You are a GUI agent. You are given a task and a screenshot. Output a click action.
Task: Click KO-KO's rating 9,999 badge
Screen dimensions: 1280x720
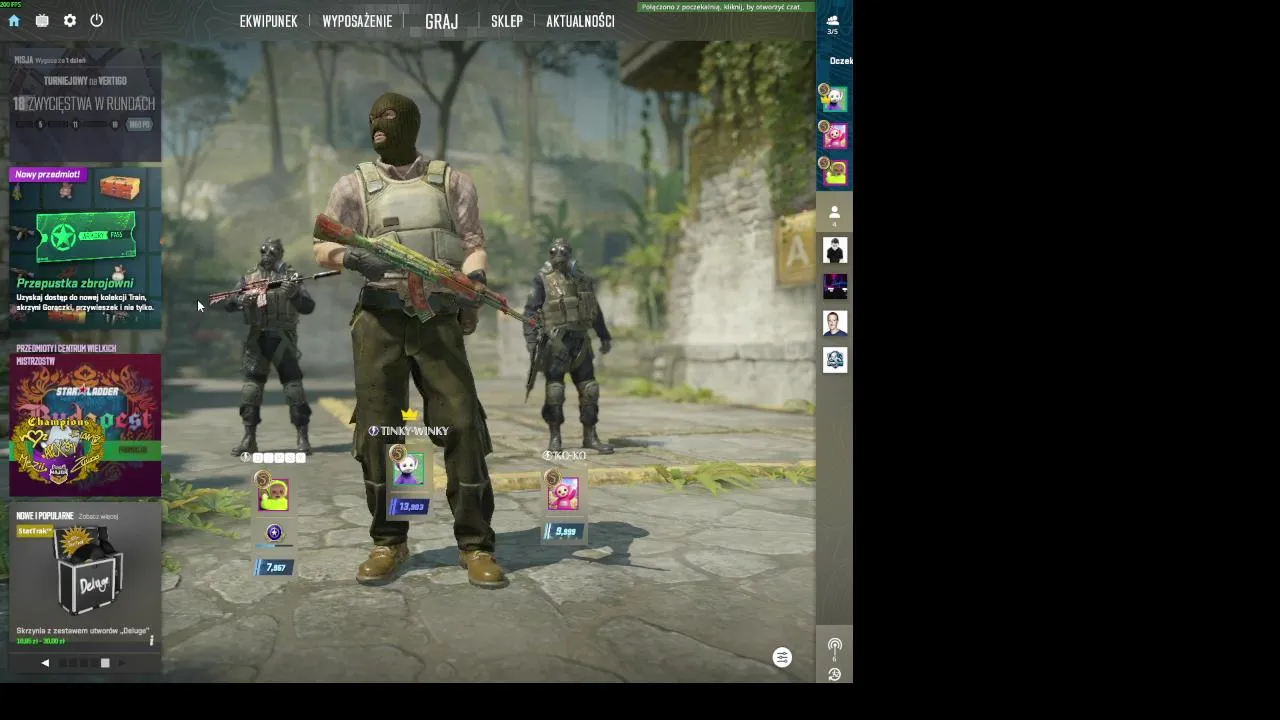pyautogui.click(x=564, y=532)
